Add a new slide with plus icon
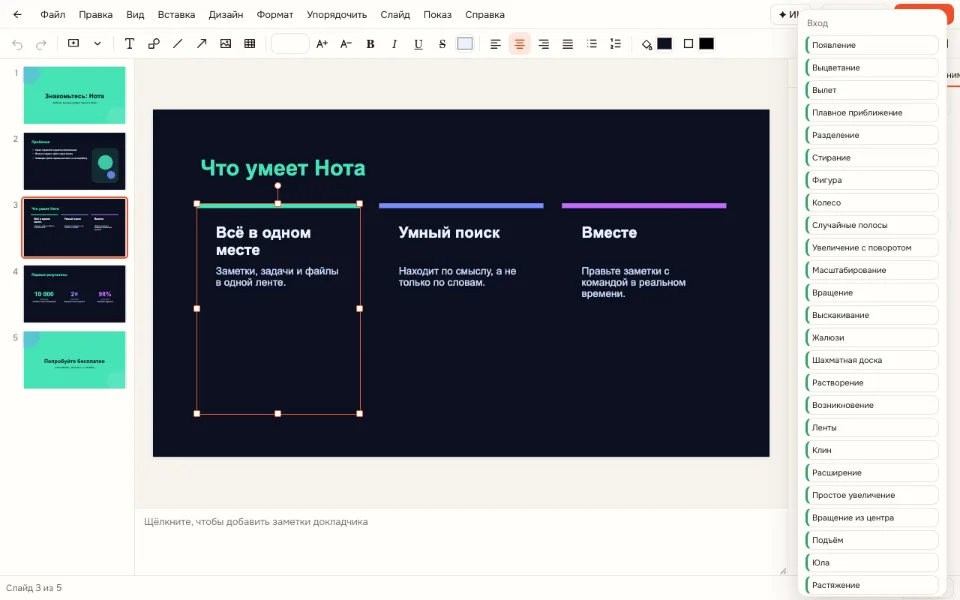This screenshot has height=600, width=960. point(73,43)
